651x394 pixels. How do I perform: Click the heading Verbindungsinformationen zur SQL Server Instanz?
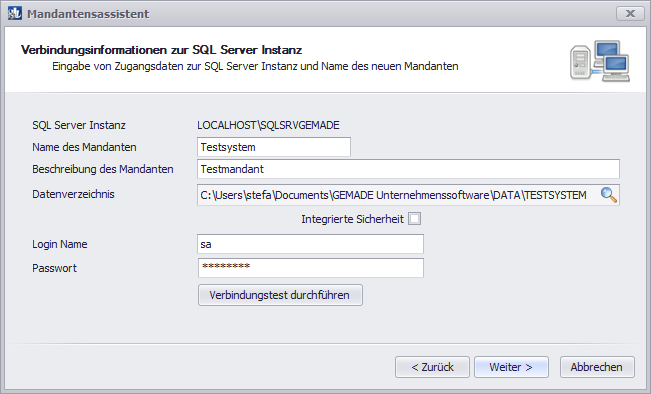tap(162, 50)
